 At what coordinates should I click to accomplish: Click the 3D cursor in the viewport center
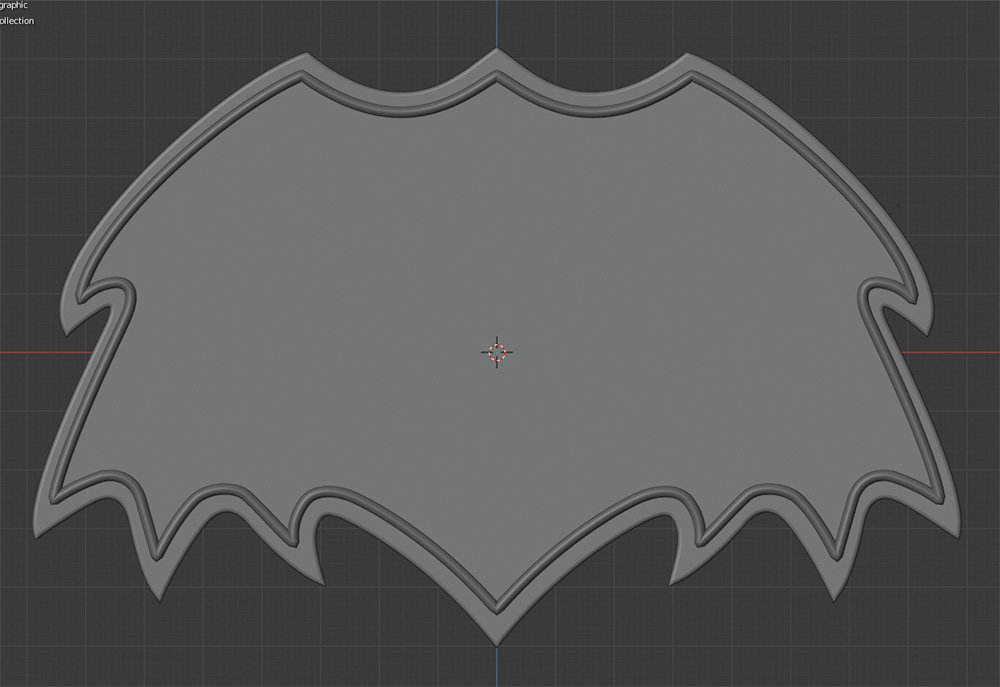coord(497,351)
